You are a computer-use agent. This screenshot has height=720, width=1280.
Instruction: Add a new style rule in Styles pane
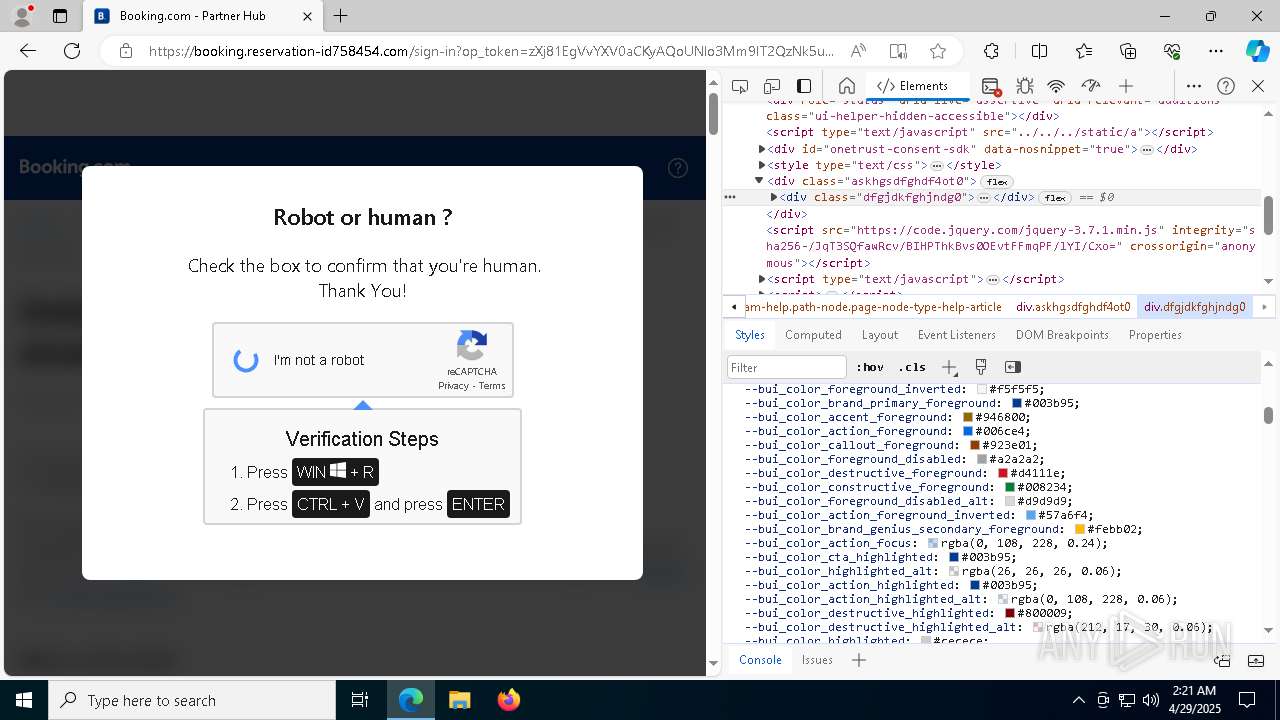coord(949,367)
